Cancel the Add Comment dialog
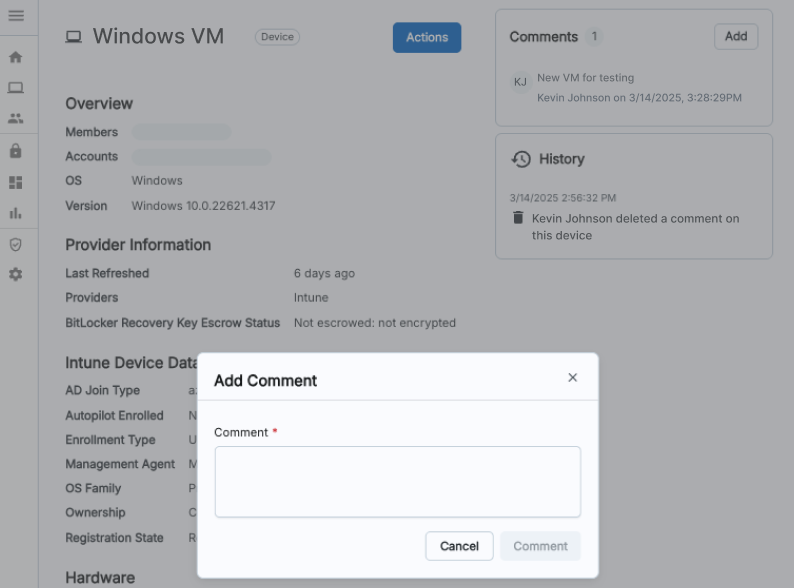 pyautogui.click(x=459, y=546)
